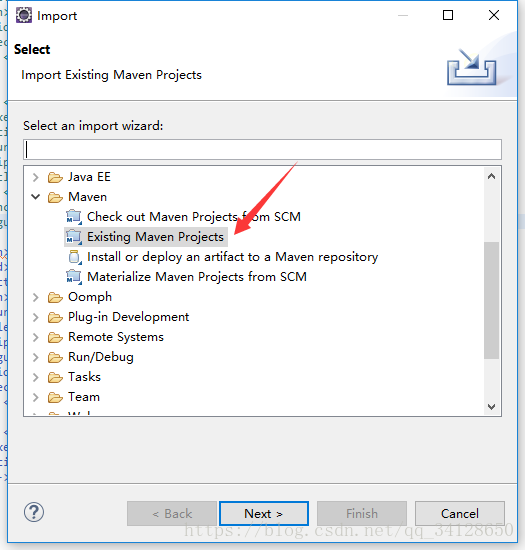Expand the Oomph category

pos(35,297)
